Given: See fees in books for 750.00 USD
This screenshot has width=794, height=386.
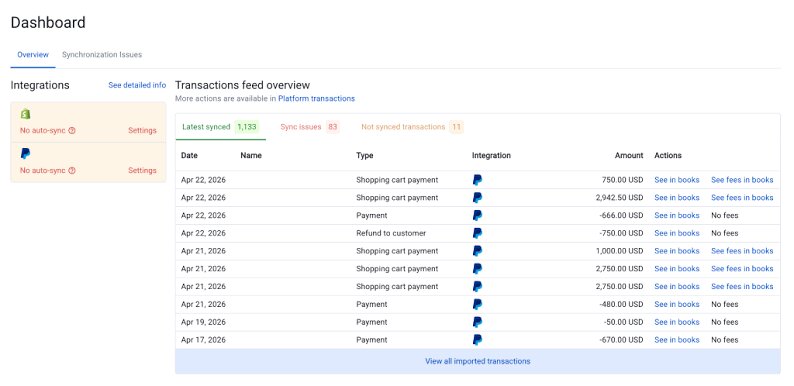Looking at the screenshot, I should coord(742,180).
